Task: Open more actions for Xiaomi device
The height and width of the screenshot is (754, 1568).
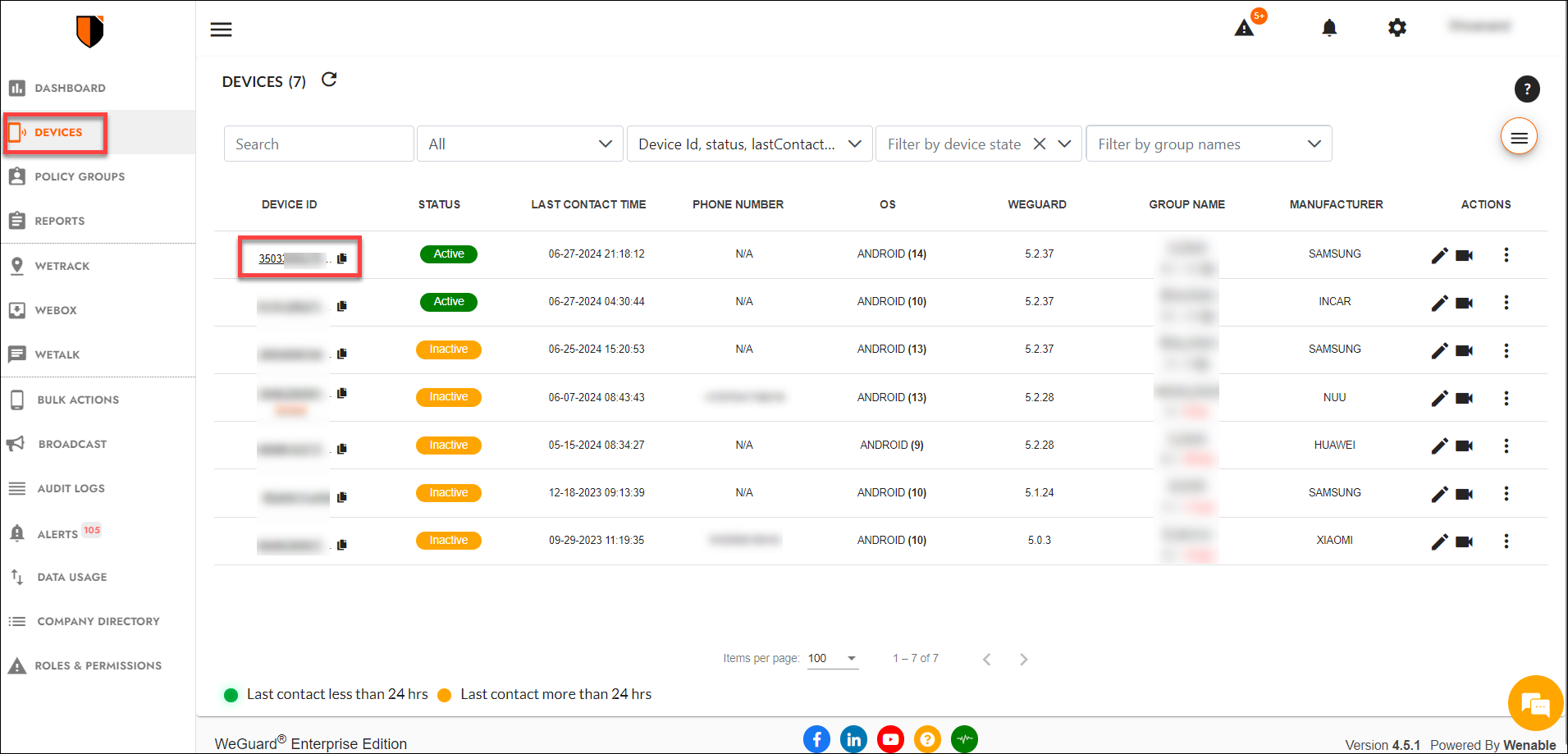Action: coord(1506,541)
